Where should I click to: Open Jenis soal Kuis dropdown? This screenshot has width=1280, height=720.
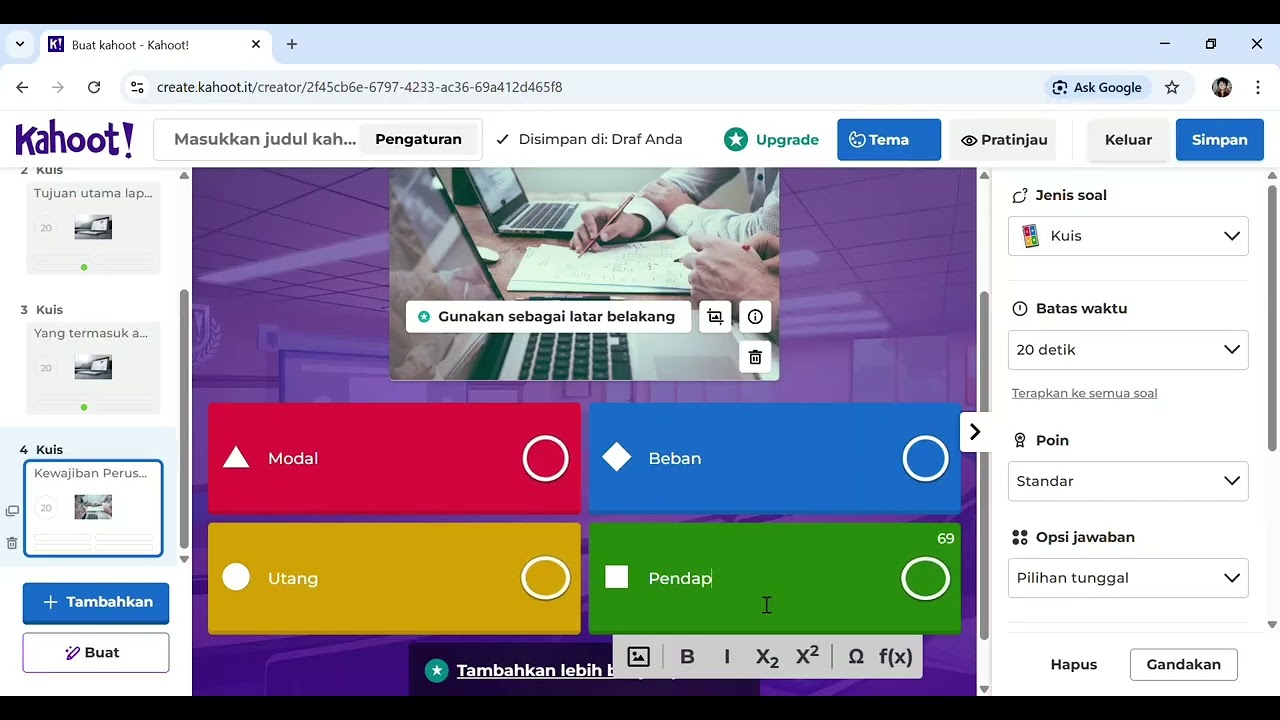pos(1128,236)
